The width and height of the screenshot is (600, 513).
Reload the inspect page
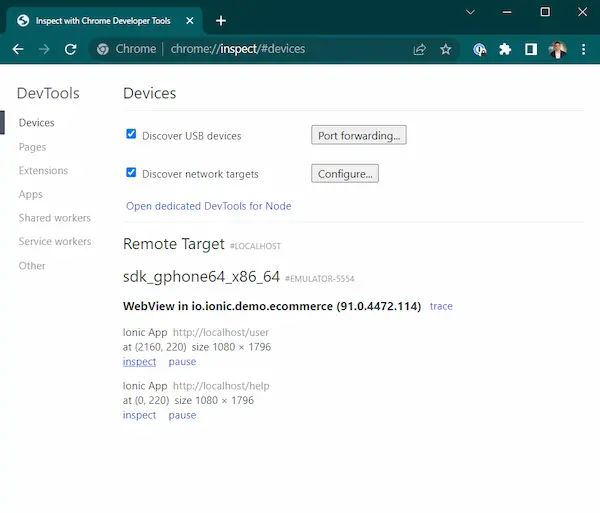(70, 49)
